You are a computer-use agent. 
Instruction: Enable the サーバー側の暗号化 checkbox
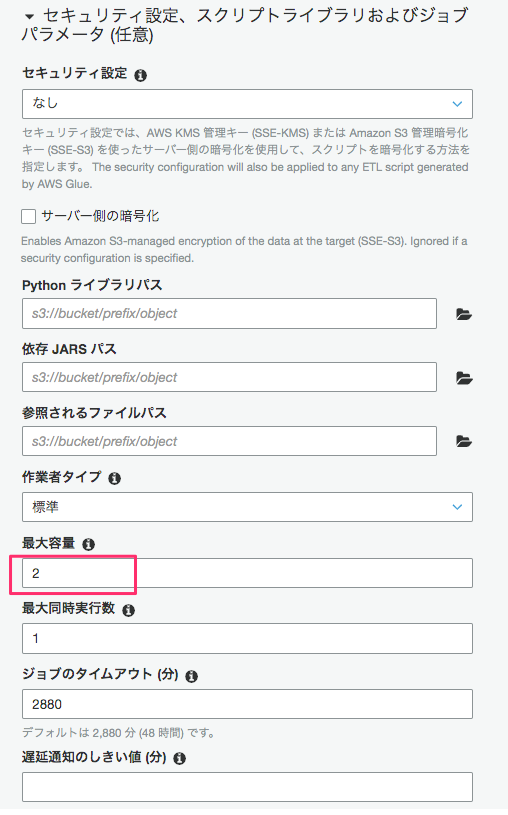pyautogui.click(x=29, y=216)
